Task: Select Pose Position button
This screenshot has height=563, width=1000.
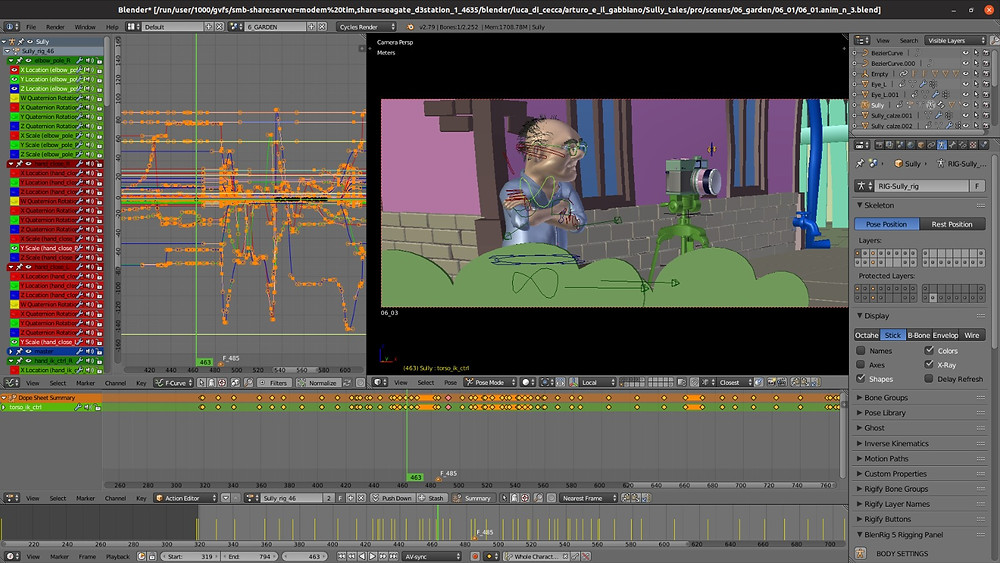Action: pos(886,224)
